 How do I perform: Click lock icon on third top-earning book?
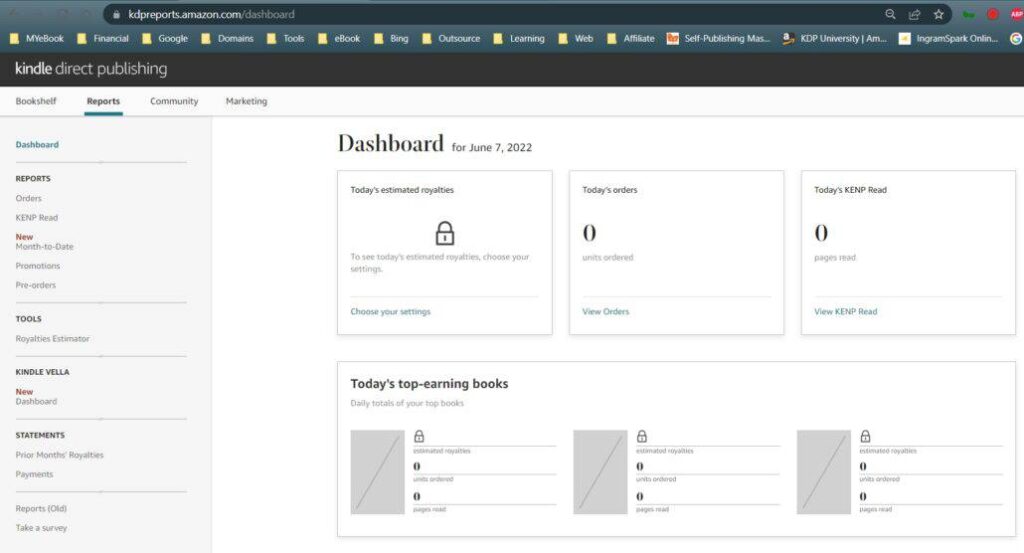865,436
